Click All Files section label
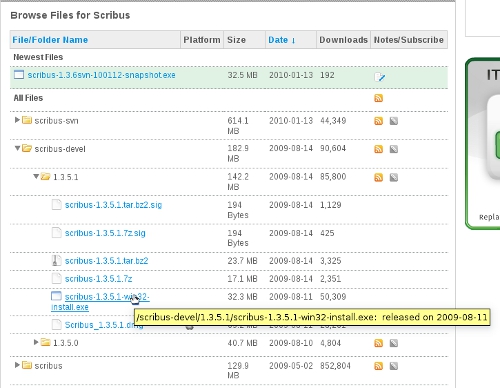 pyautogui.click(x=28, y=98)
